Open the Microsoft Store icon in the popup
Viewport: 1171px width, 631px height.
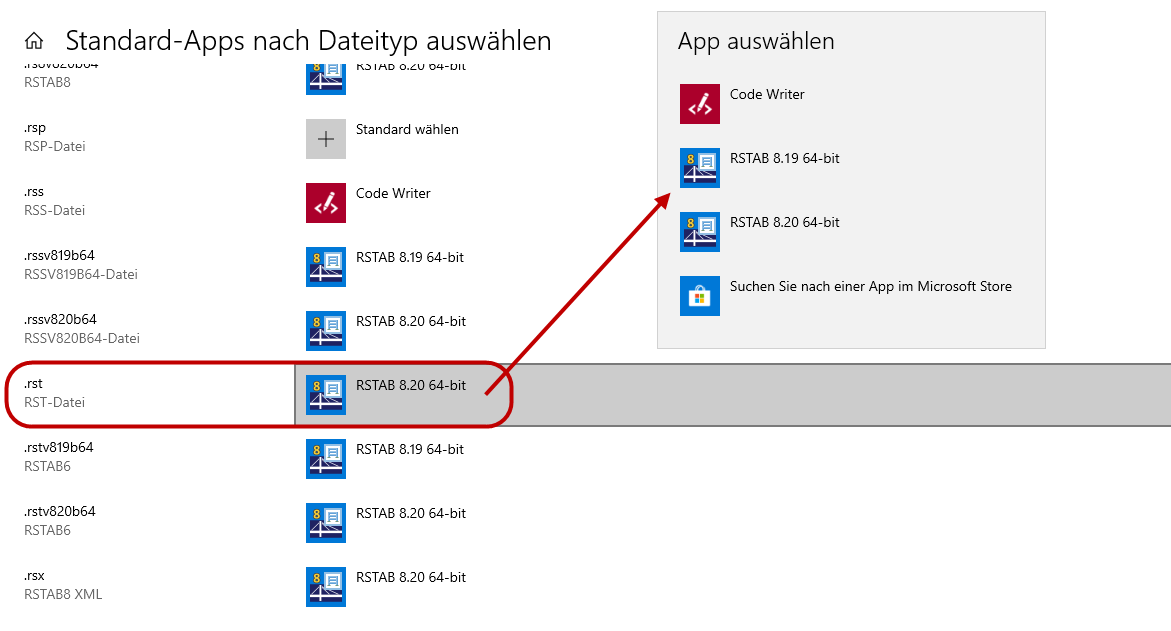[x=699, y=295]
